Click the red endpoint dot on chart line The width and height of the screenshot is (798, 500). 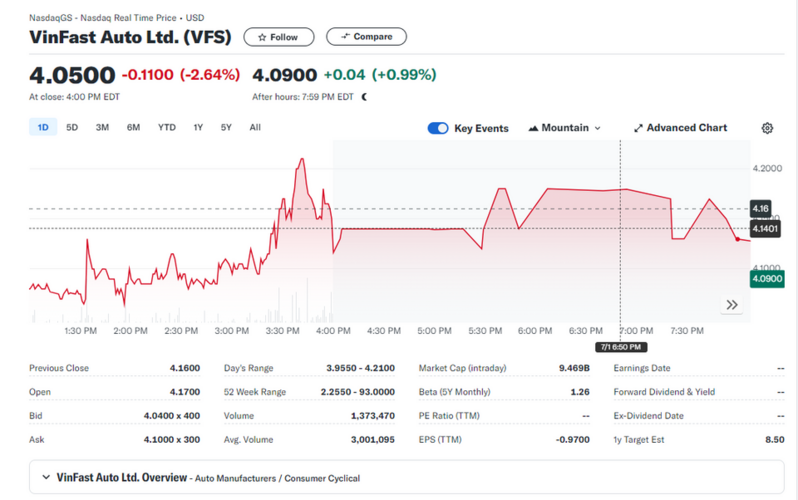737,239
